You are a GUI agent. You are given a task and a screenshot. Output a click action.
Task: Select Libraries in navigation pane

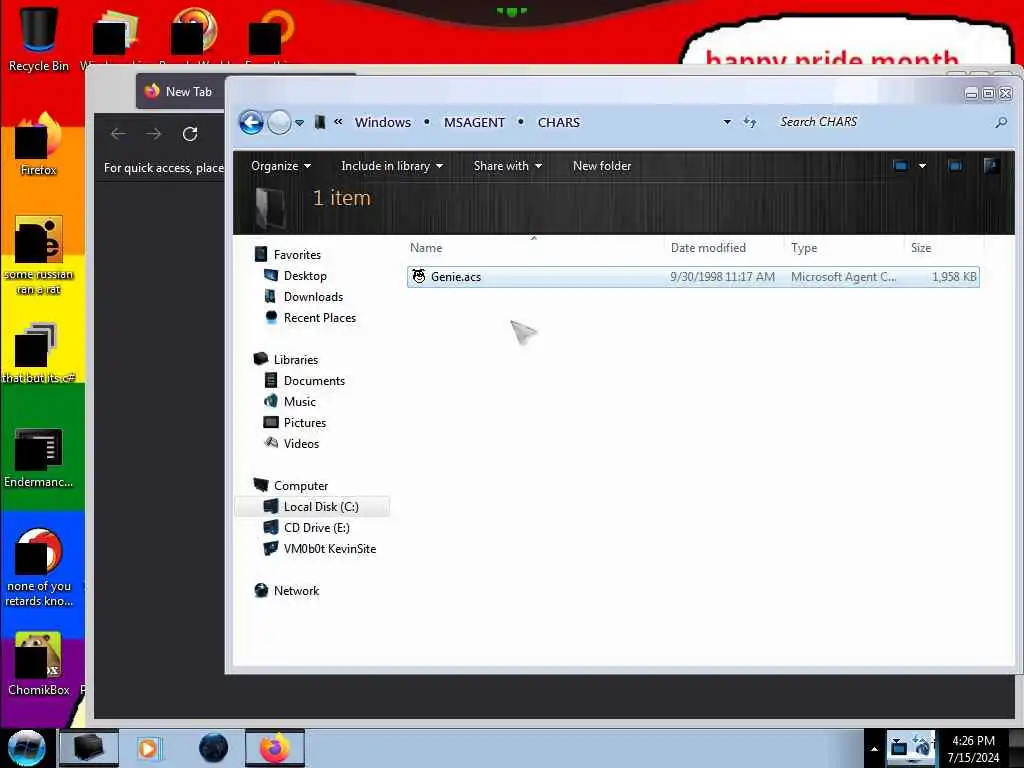296,360
